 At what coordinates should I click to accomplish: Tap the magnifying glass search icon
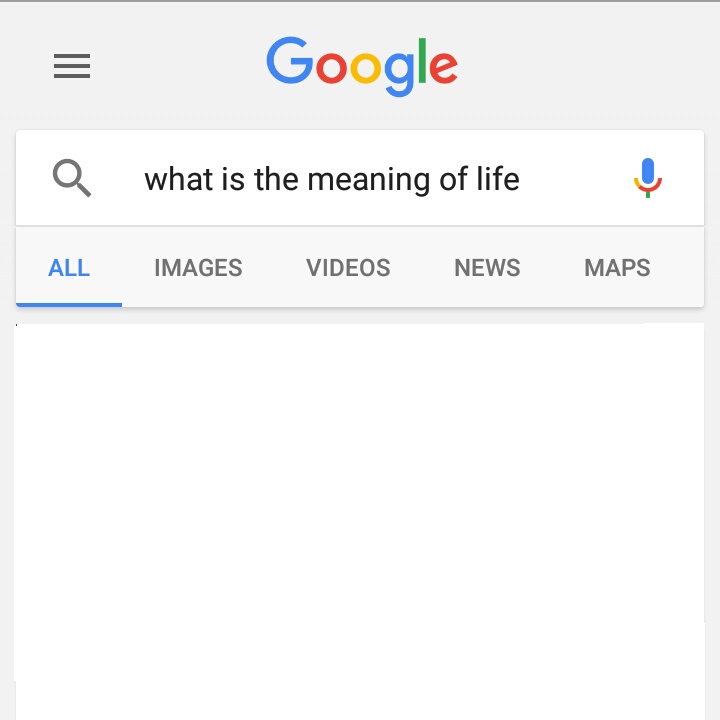pyautogui.click(x=72, y=178)
